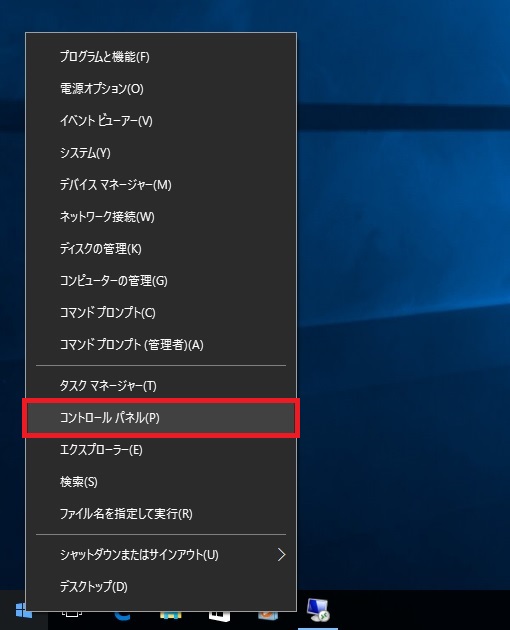Open ネットワーク接続(W)
This screenshot has width=510, height=630.
tap(161, 217)
